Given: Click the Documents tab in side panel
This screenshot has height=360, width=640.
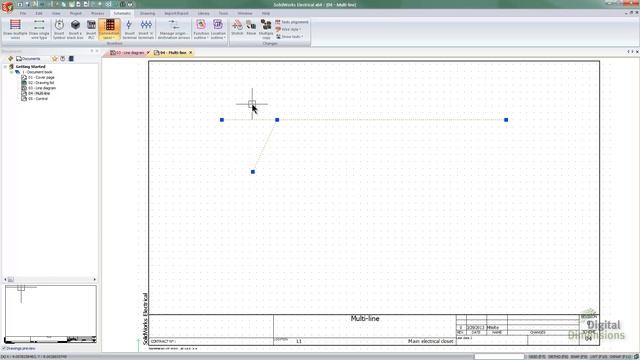Looking at the screenshot, I should 28,59.
